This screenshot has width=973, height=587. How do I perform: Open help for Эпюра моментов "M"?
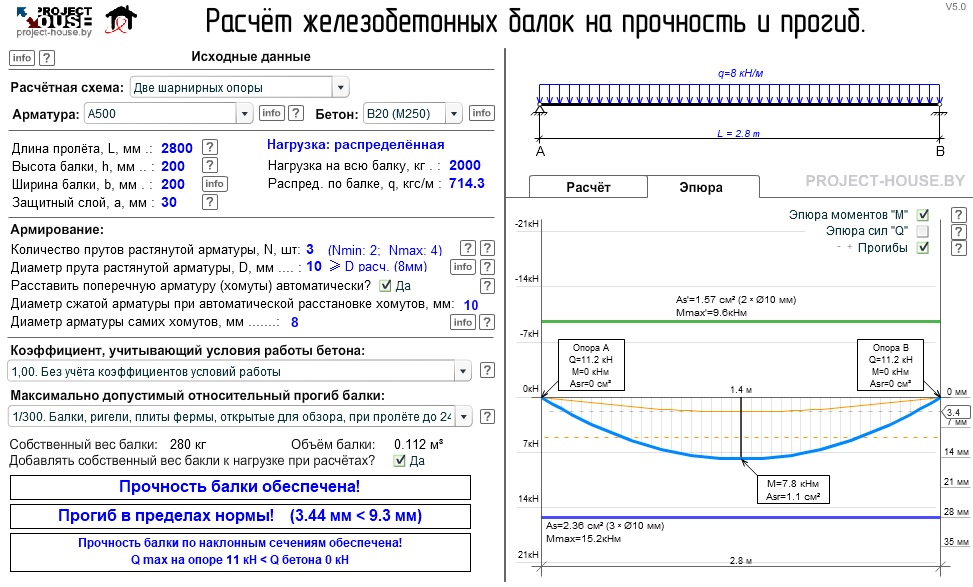(x=959, y=215)
